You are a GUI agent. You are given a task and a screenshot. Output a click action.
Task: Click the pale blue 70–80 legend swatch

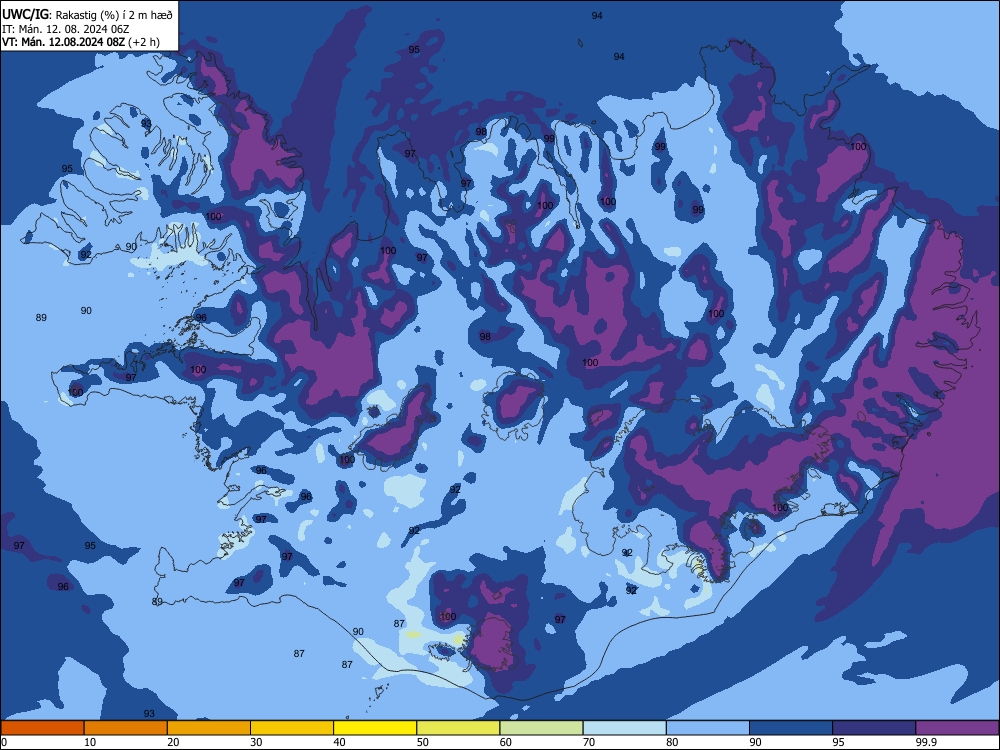[x=624, y=728]
